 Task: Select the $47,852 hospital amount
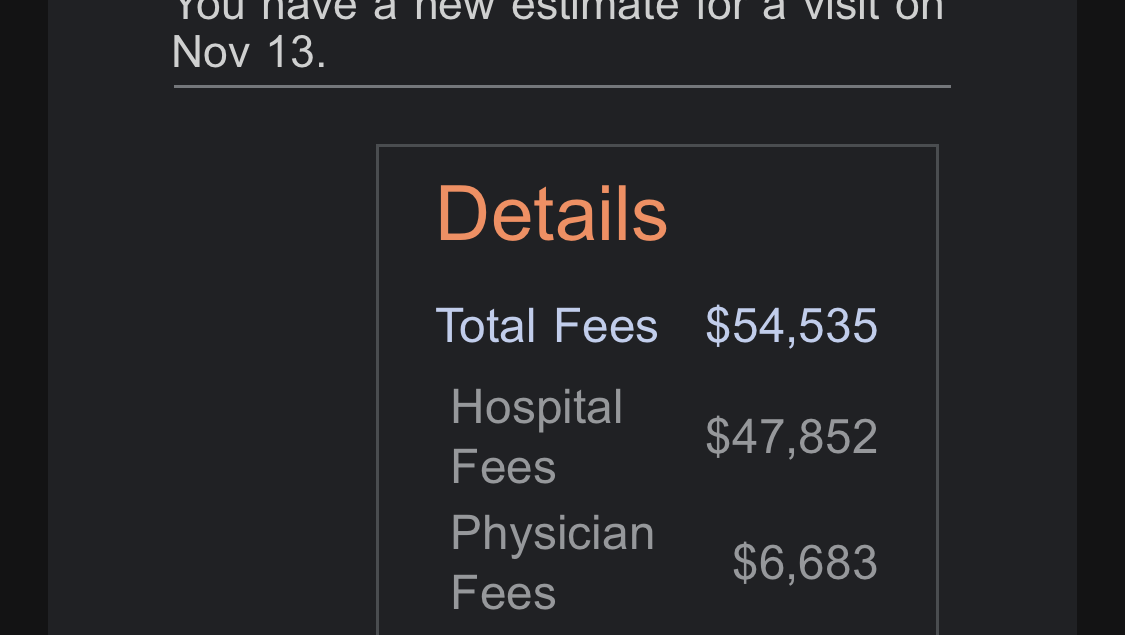[x=791, y=436]
